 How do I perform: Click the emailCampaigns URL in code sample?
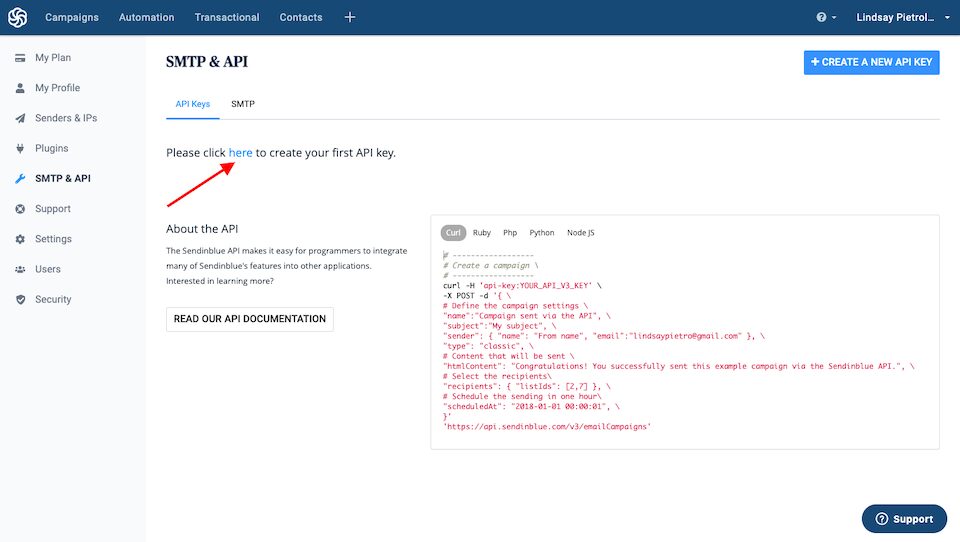pos(547,427)
